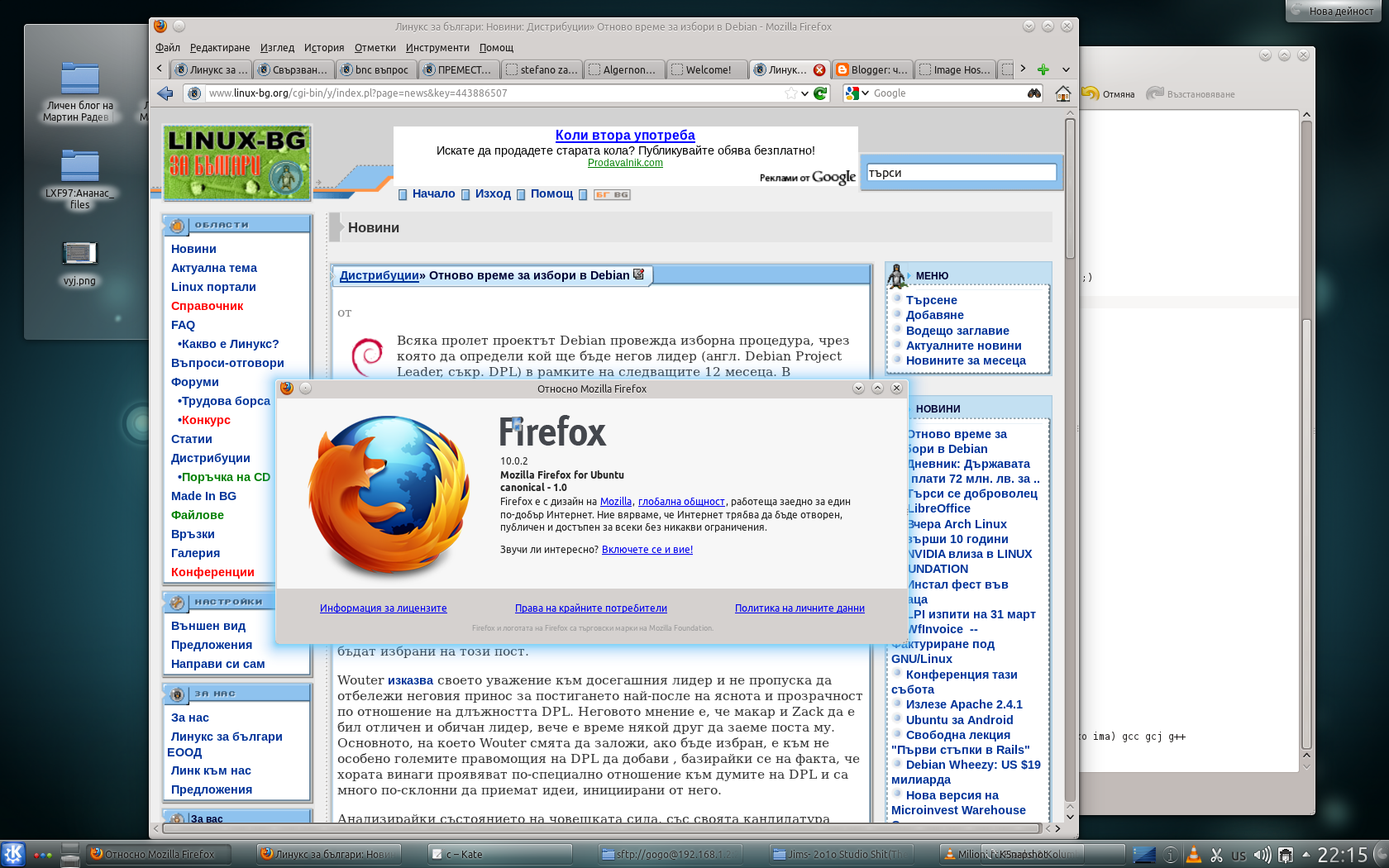The width and height of the screenshot is (1389, 868).
Task: Go back with the blue arrow button
Action: [165, 93]
